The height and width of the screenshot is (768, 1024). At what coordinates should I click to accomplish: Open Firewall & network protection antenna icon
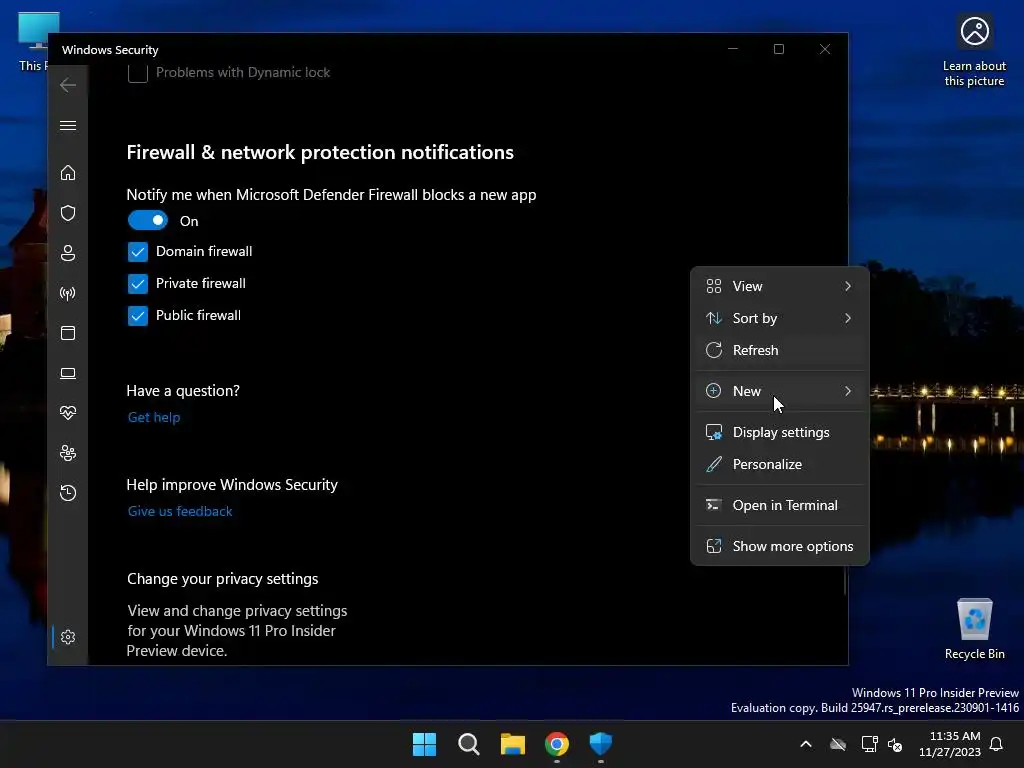[68, 293]
